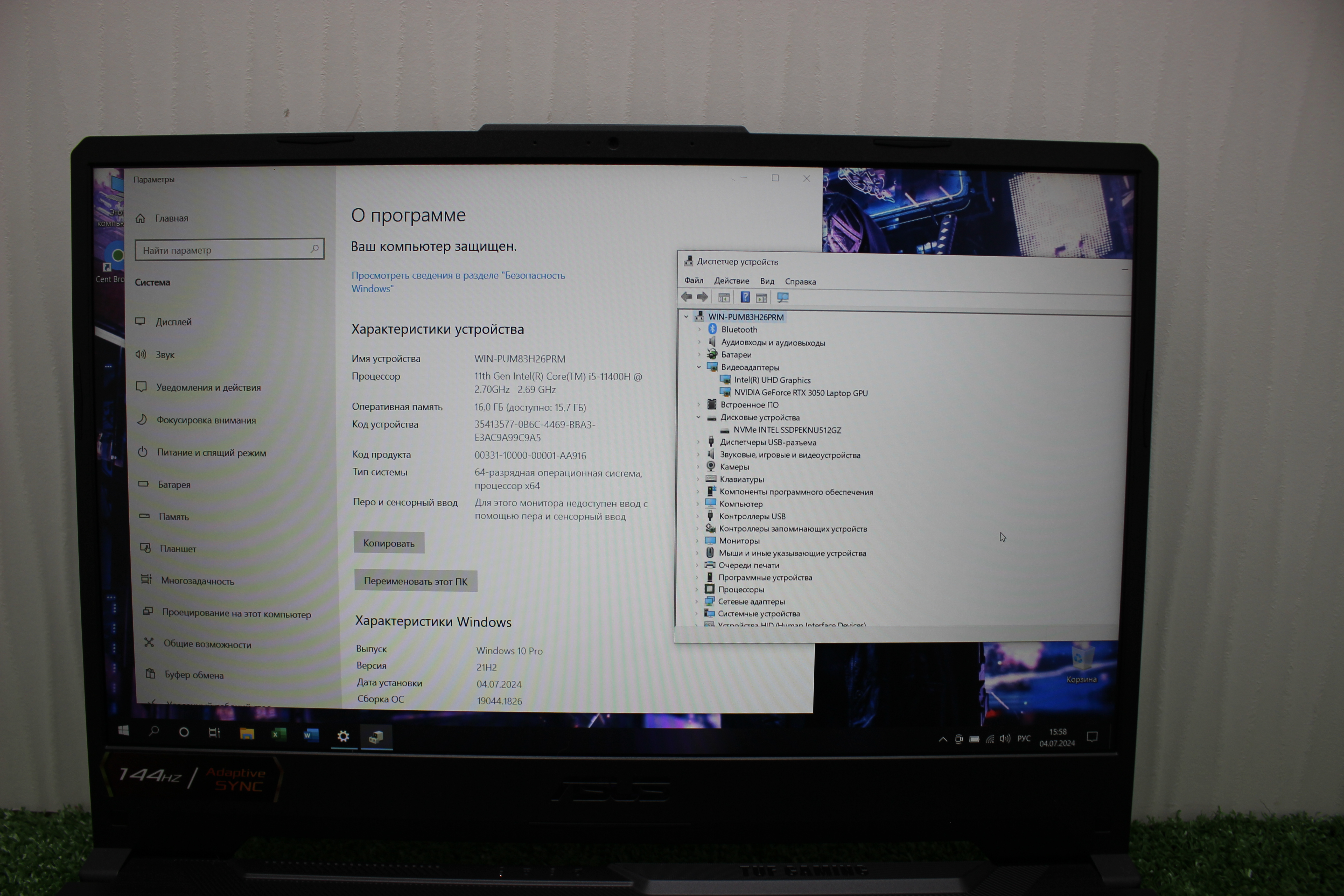The image size is (1344, 896).
Task: Expand the Батареи tree node
Action: coord(699,354)
